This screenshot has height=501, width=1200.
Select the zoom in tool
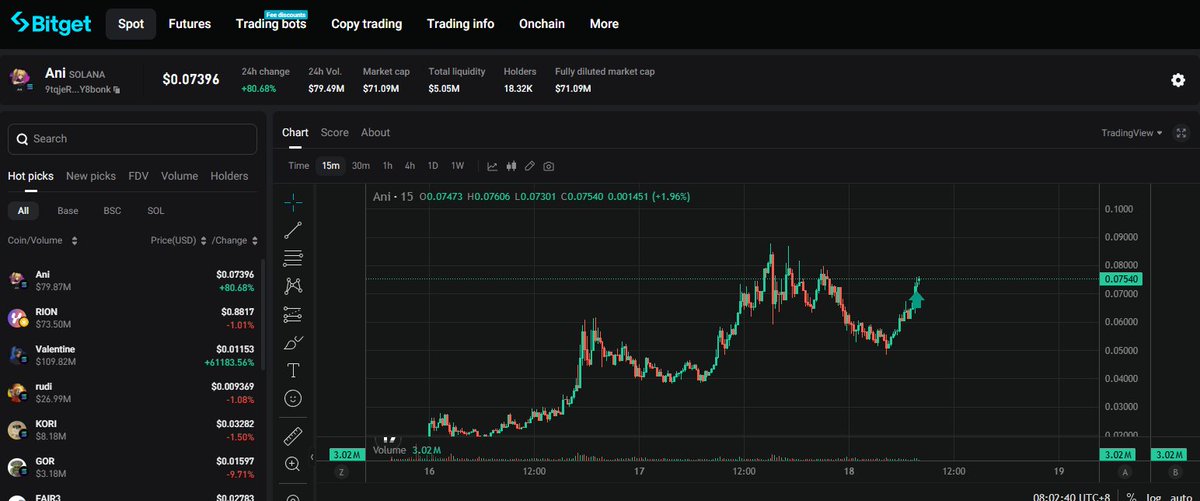pos(293,464)
